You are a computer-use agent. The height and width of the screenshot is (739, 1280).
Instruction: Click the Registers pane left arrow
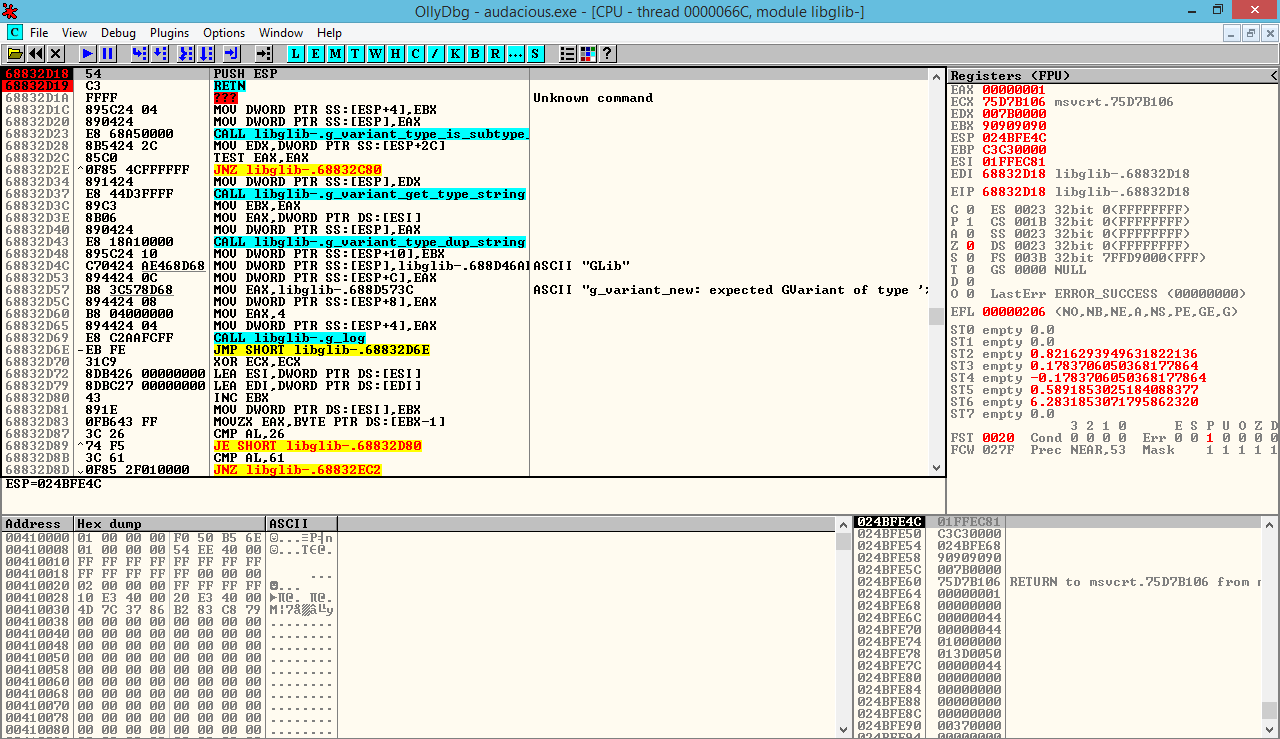tap(1274, 76)
